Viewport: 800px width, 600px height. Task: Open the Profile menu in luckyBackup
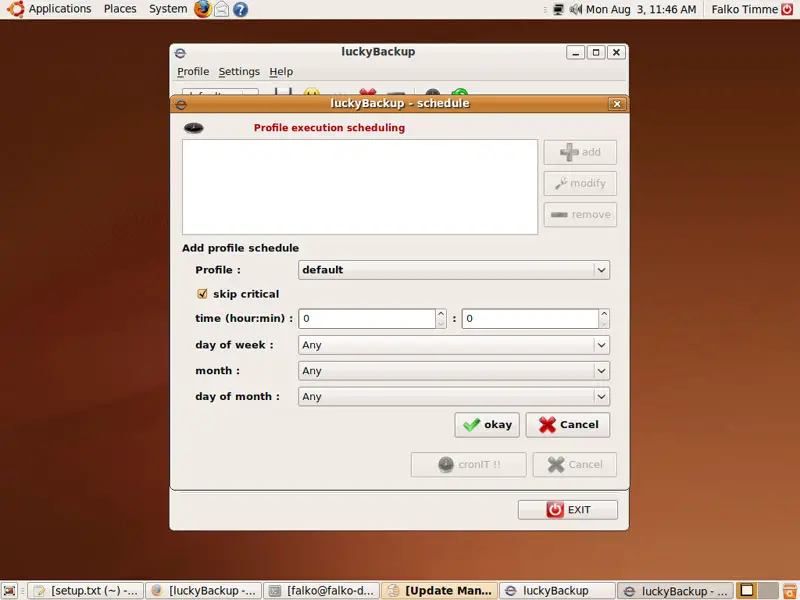pyautogui.click(x=193, y=71)
